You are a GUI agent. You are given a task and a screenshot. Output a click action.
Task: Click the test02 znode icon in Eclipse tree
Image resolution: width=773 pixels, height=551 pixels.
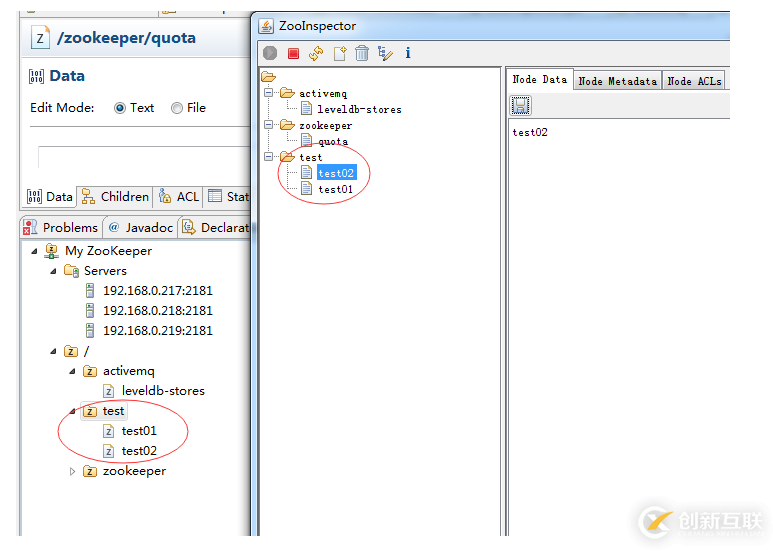109,450
